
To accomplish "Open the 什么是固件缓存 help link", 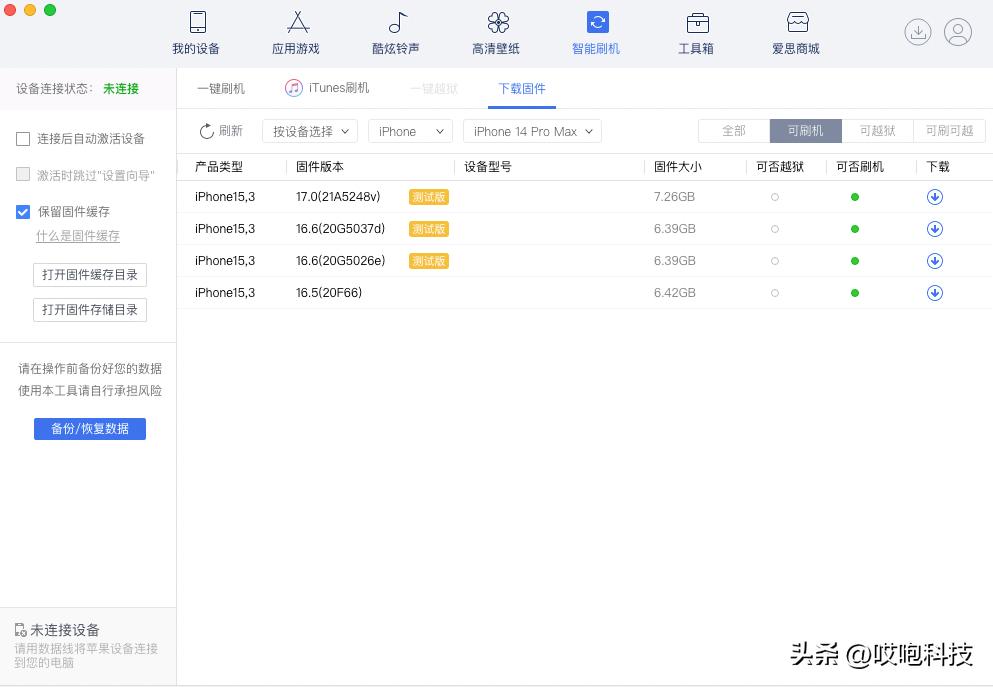I will [x=78, y=236].
